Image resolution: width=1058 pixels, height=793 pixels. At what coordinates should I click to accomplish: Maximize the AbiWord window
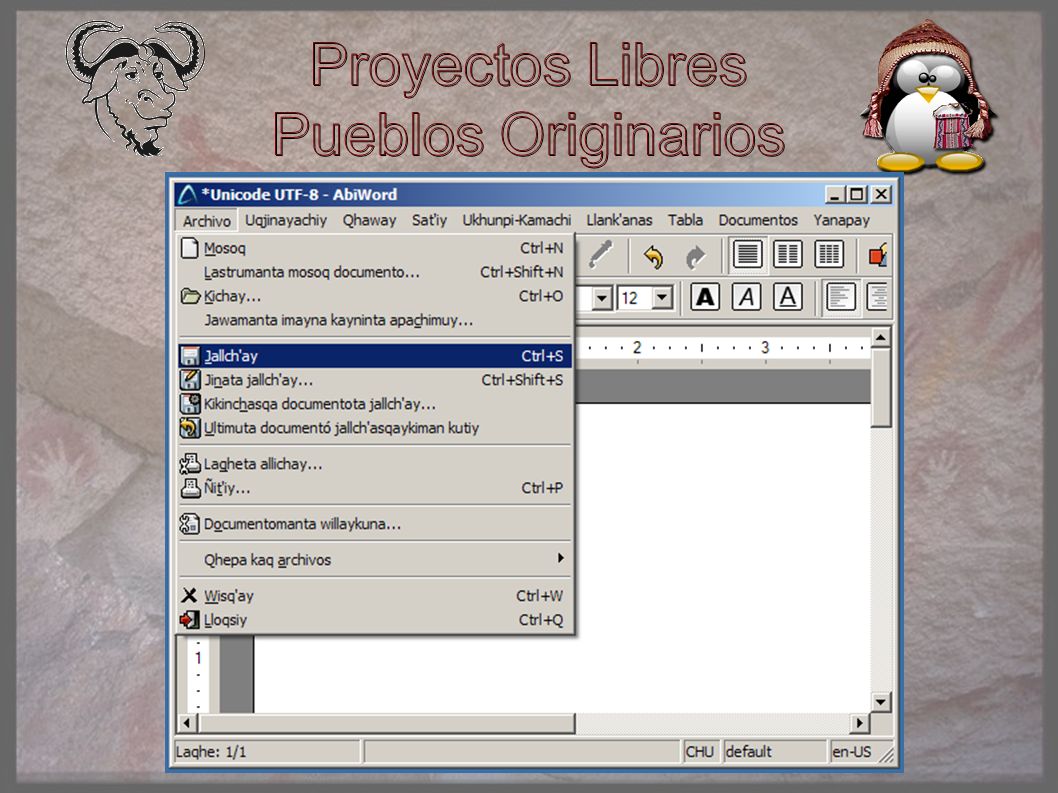click(856, 194)
